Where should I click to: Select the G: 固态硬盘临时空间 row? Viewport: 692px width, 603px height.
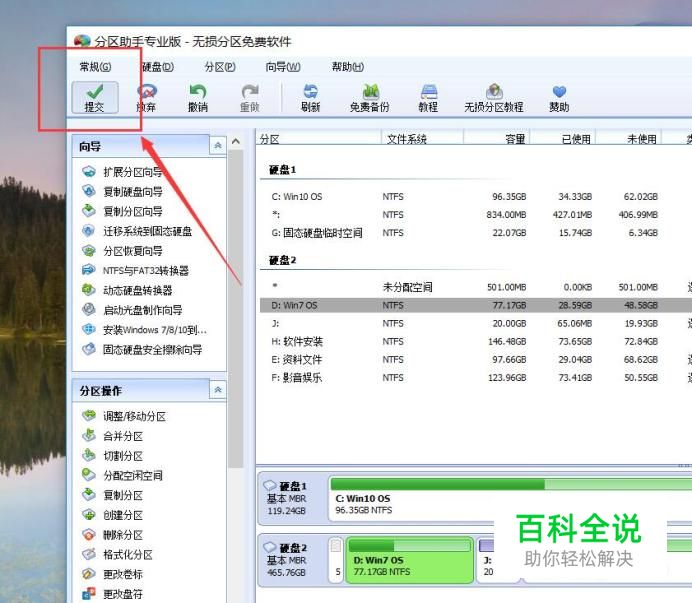476,233
